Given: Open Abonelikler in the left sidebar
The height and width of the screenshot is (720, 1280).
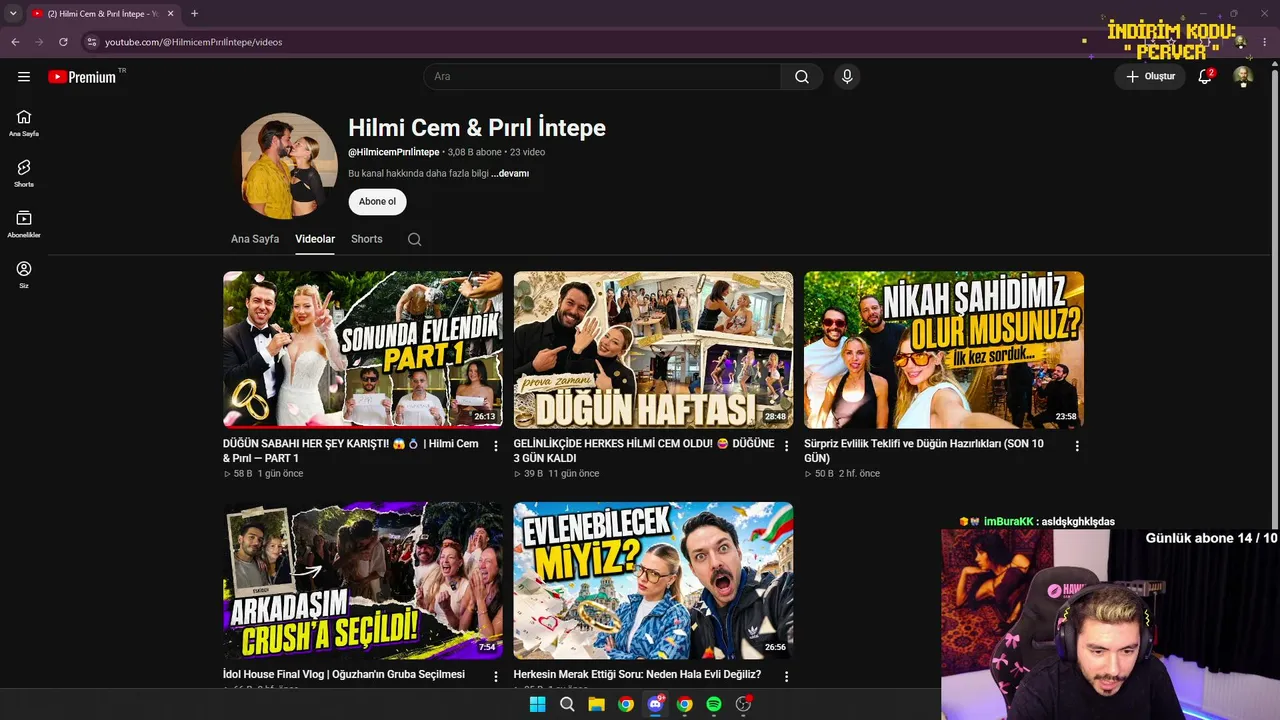Looking at the screenshot, I should tap(24, 225).
